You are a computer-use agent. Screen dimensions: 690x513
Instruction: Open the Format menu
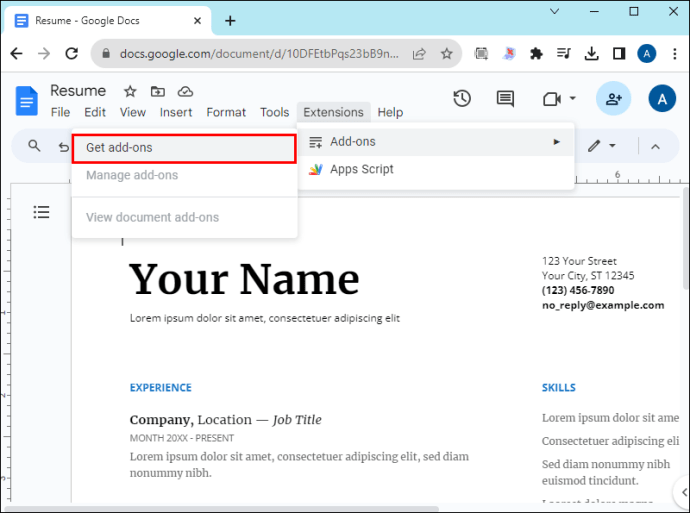tap(226, 112)
